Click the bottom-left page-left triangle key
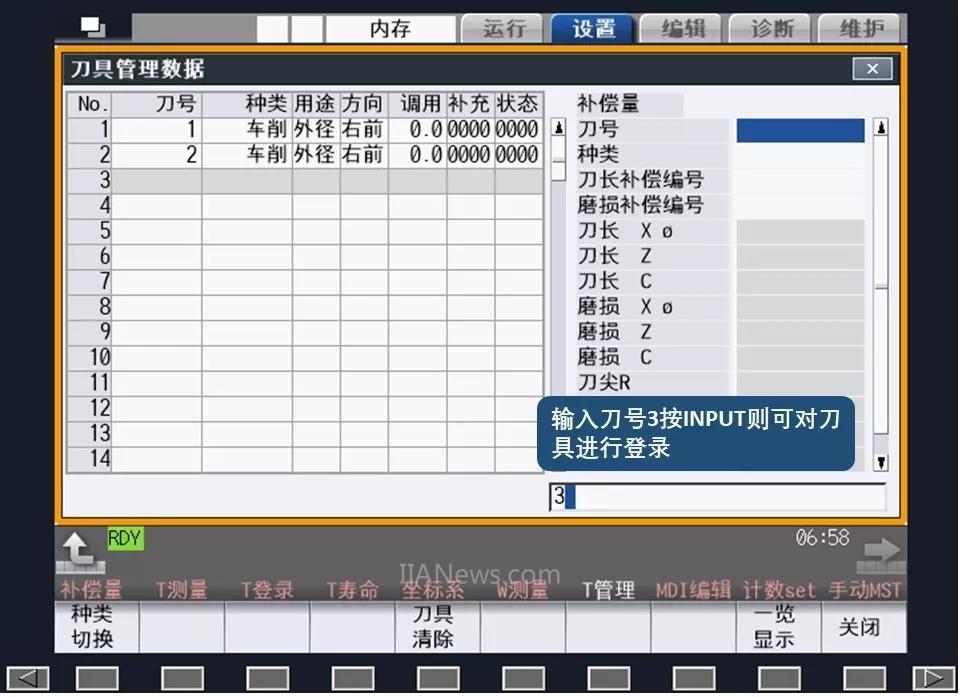The width and height of the screenshot is (960, 697). coord(27,679)
